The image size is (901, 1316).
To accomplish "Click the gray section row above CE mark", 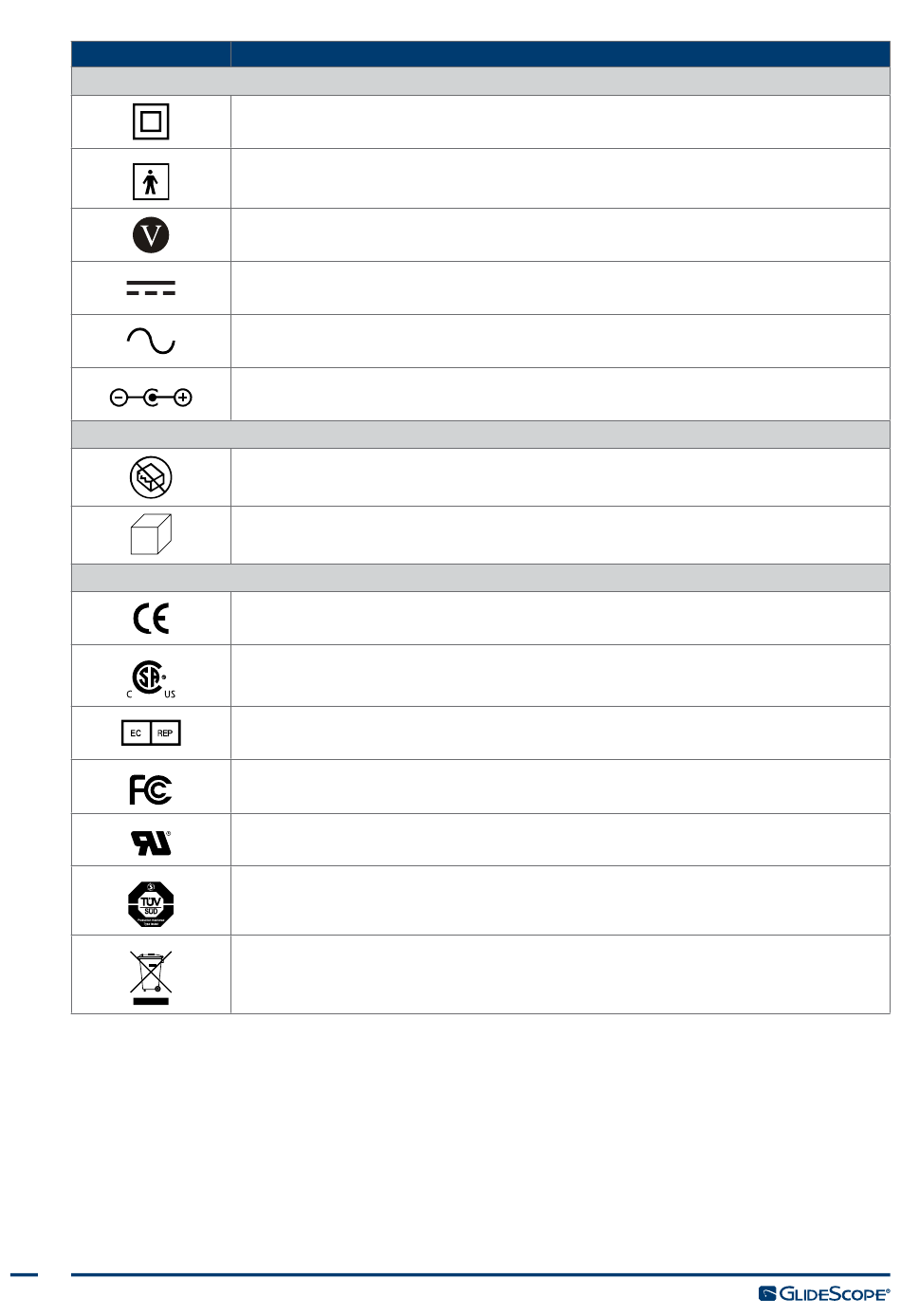I will (481, 578).
